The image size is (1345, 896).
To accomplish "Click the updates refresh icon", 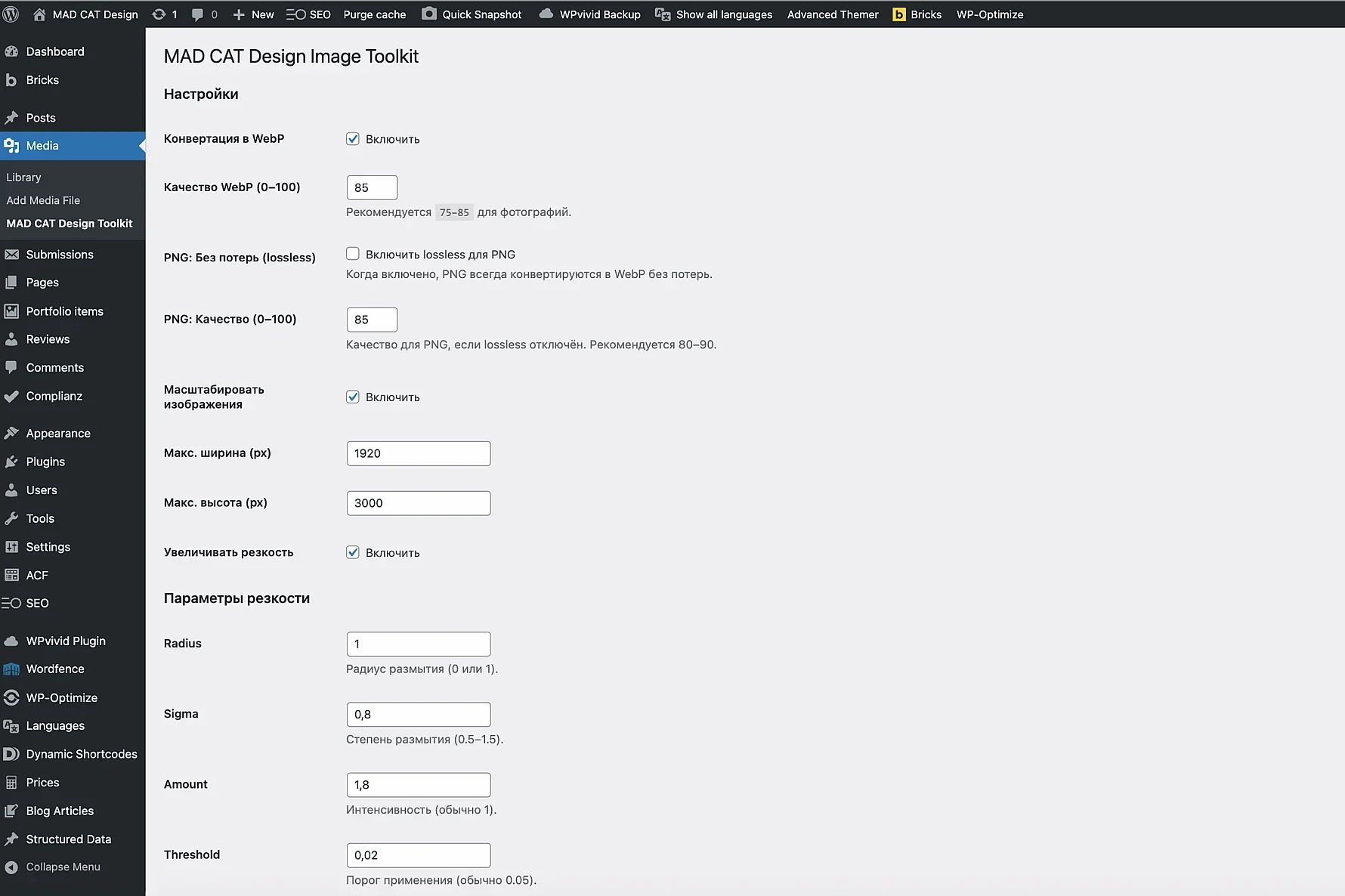I will pos(159,14).
